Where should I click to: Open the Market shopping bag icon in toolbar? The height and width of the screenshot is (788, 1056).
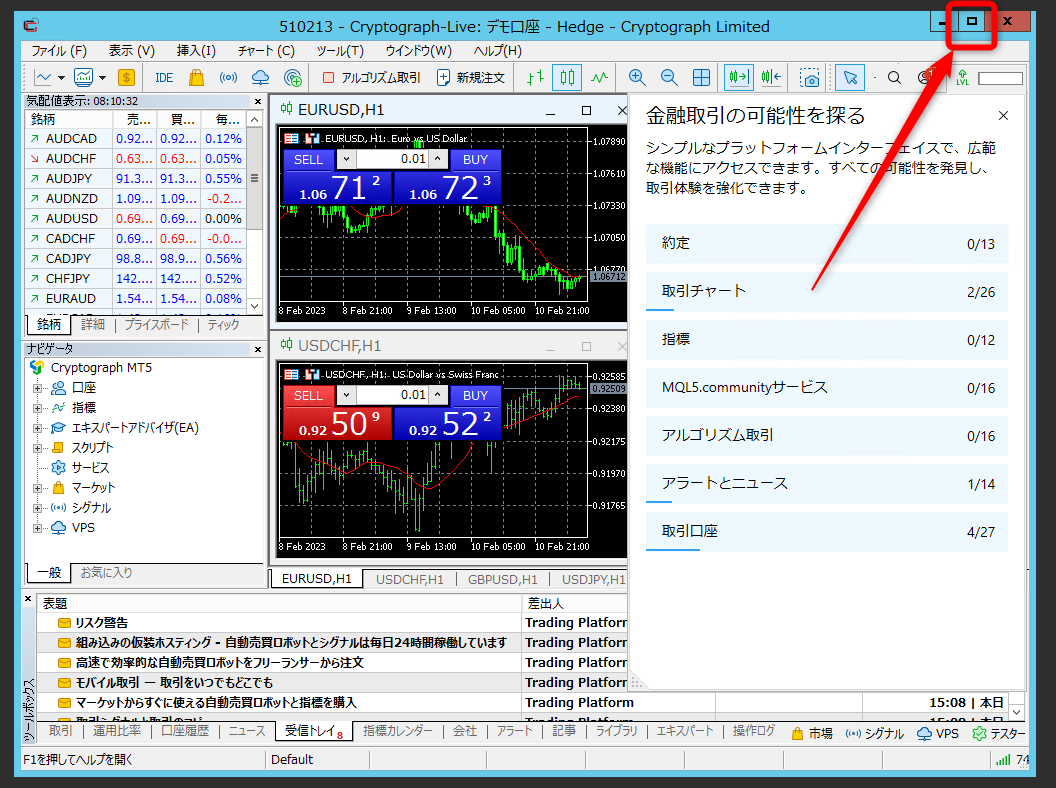pos(196,77)
